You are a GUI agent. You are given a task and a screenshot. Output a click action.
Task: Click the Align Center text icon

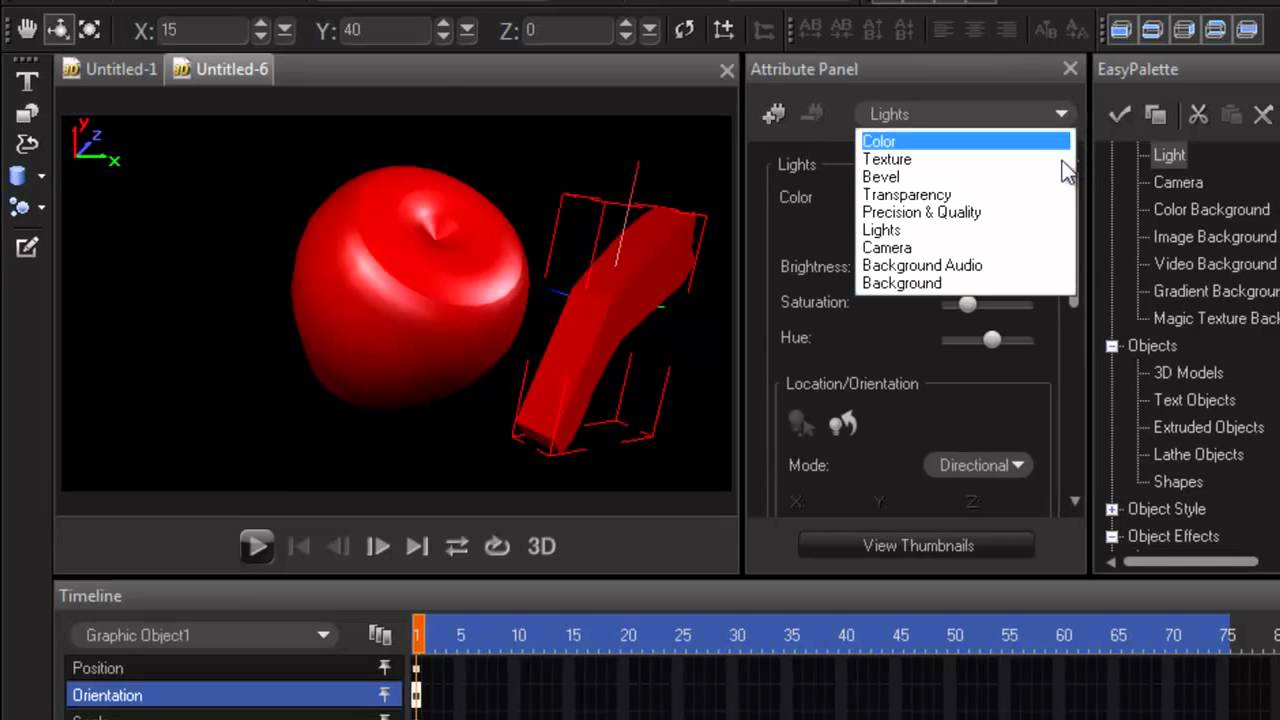coord(975,30)
